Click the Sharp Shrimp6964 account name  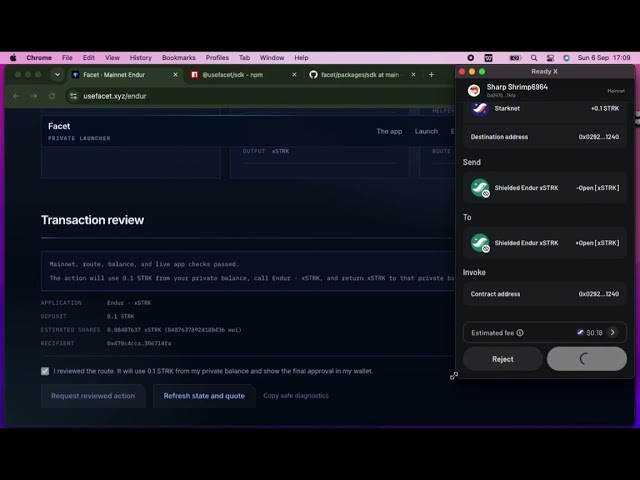tap(517, 87)
